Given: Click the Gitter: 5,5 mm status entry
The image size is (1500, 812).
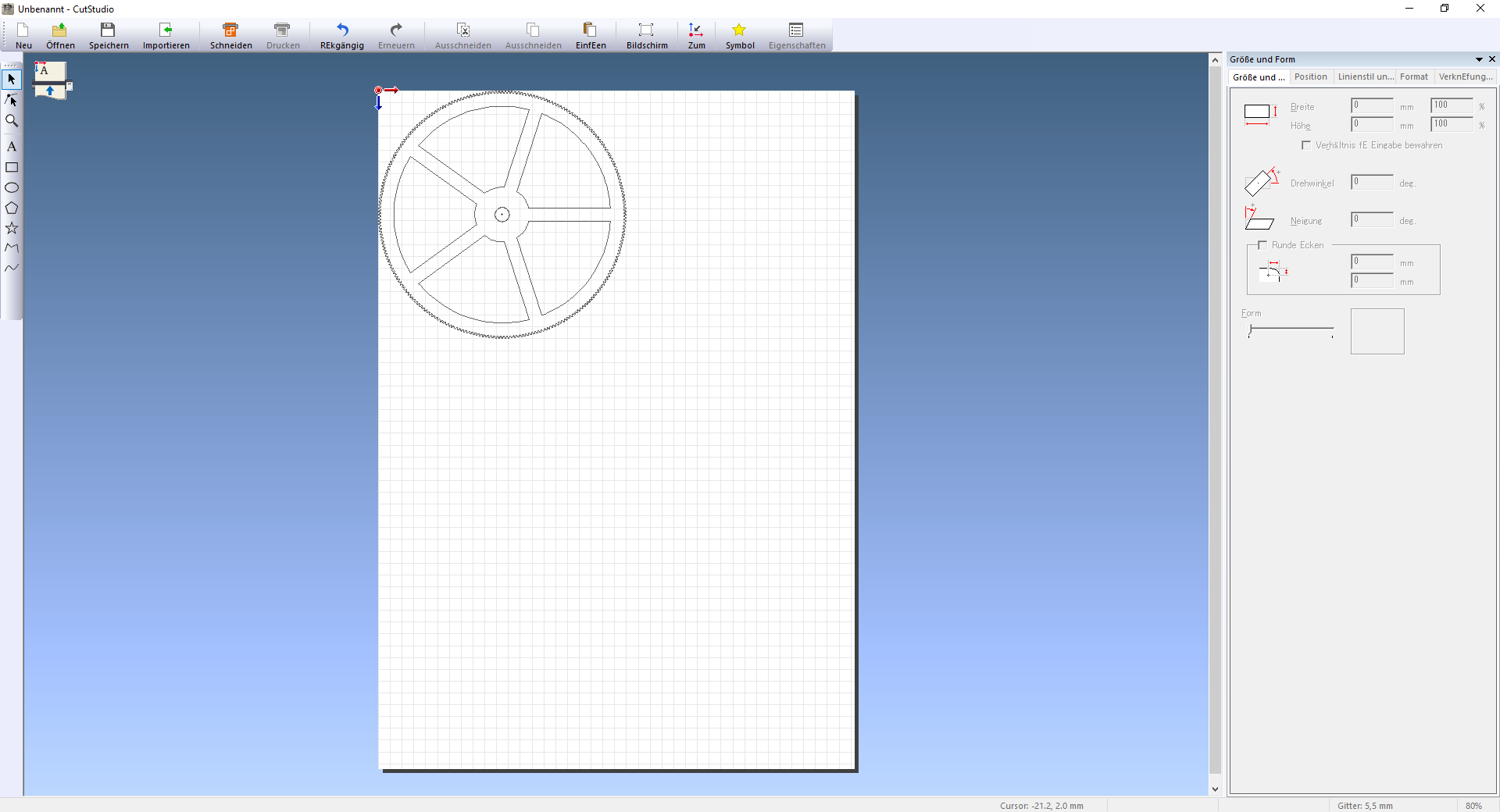Looking at the screenshot, I should coord(1365,806).
